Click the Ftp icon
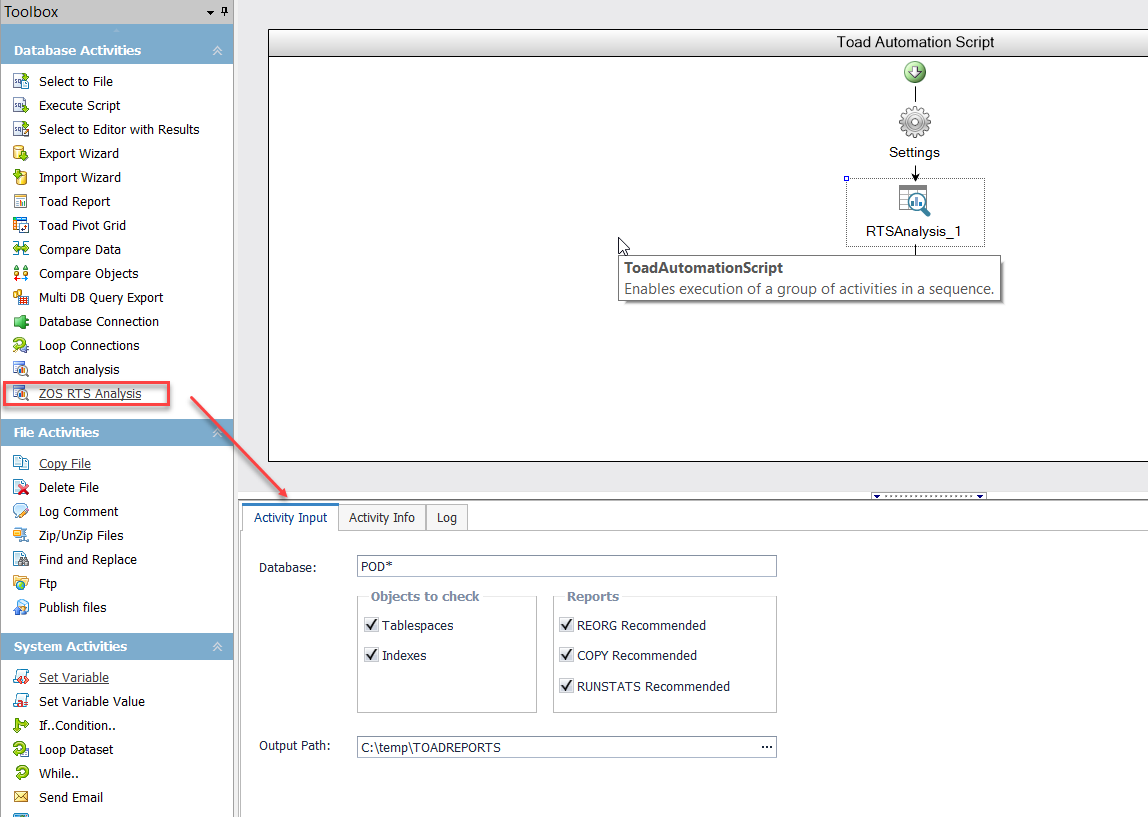Screen dimensions: 1148x817 click(21, 583)
